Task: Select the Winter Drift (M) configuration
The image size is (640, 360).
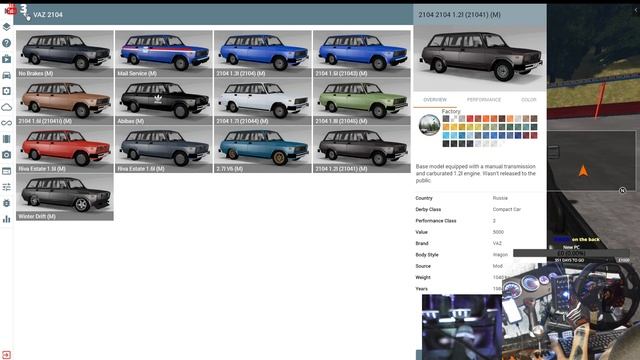Action: (x=65, y=197)
